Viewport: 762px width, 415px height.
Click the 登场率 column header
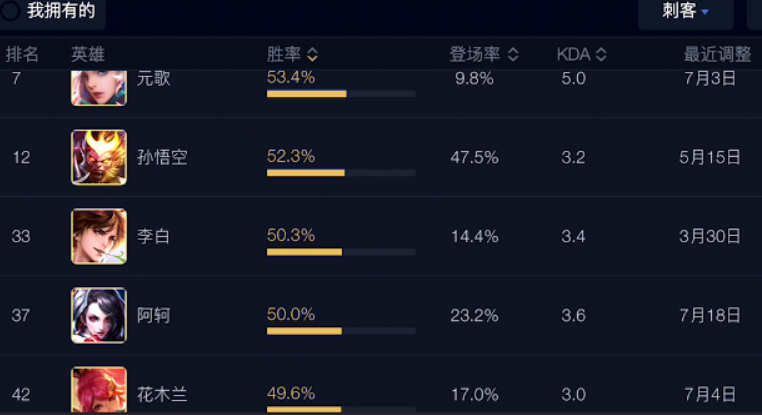point(475,54)
